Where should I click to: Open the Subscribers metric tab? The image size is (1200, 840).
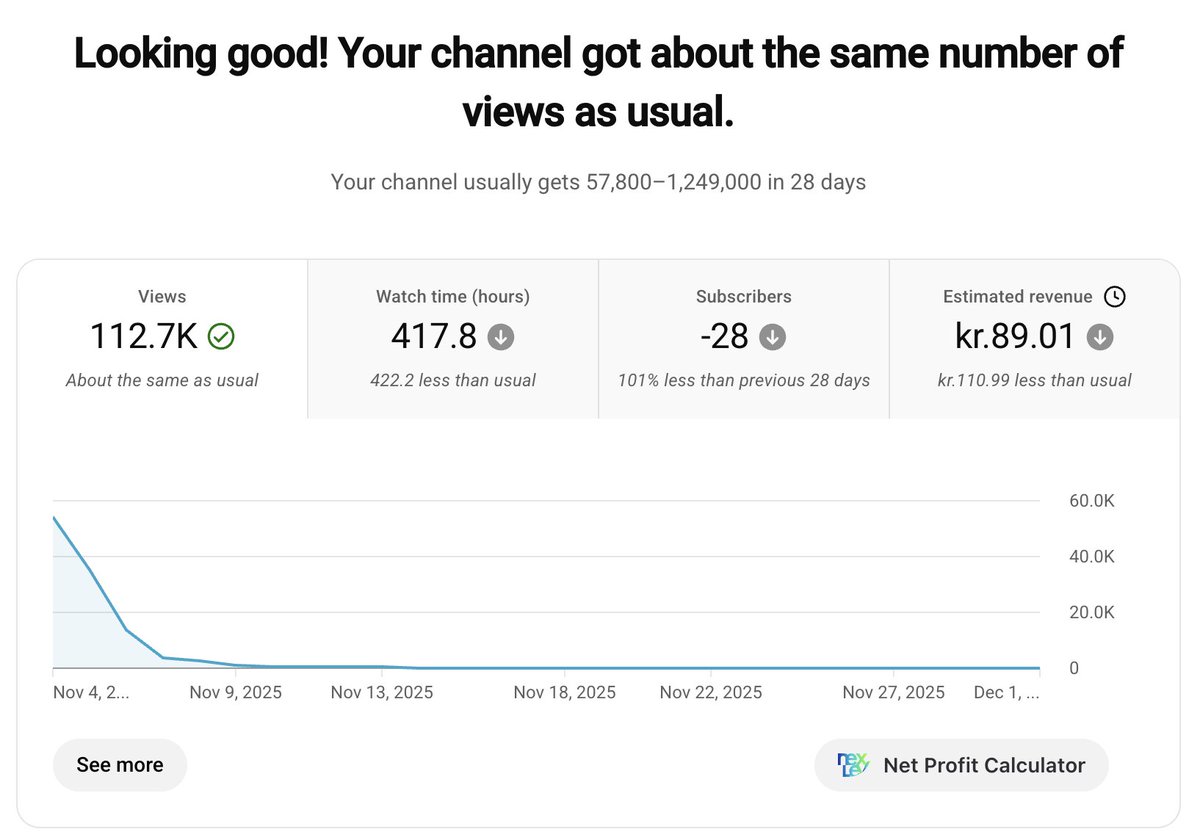point(743,339)
